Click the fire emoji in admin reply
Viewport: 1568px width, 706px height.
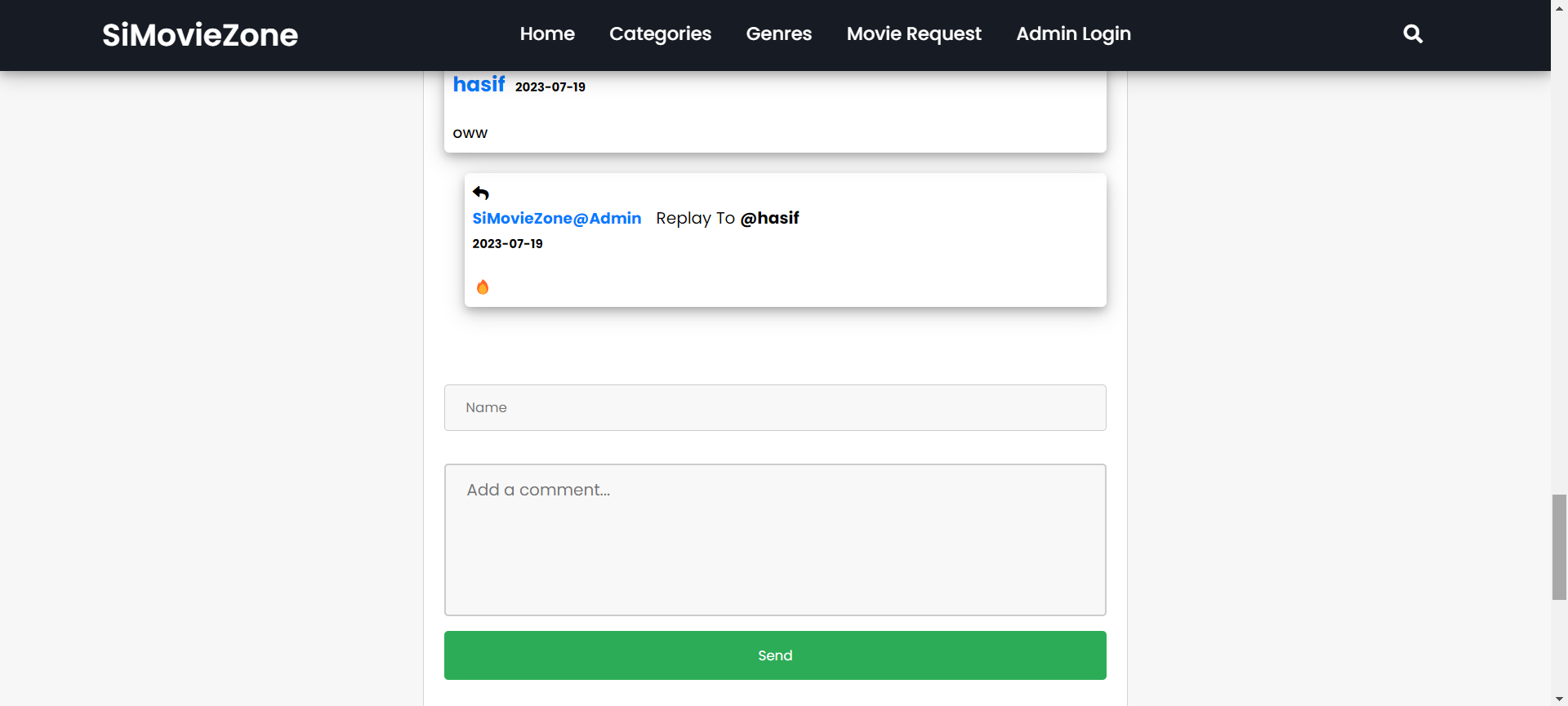483,286
